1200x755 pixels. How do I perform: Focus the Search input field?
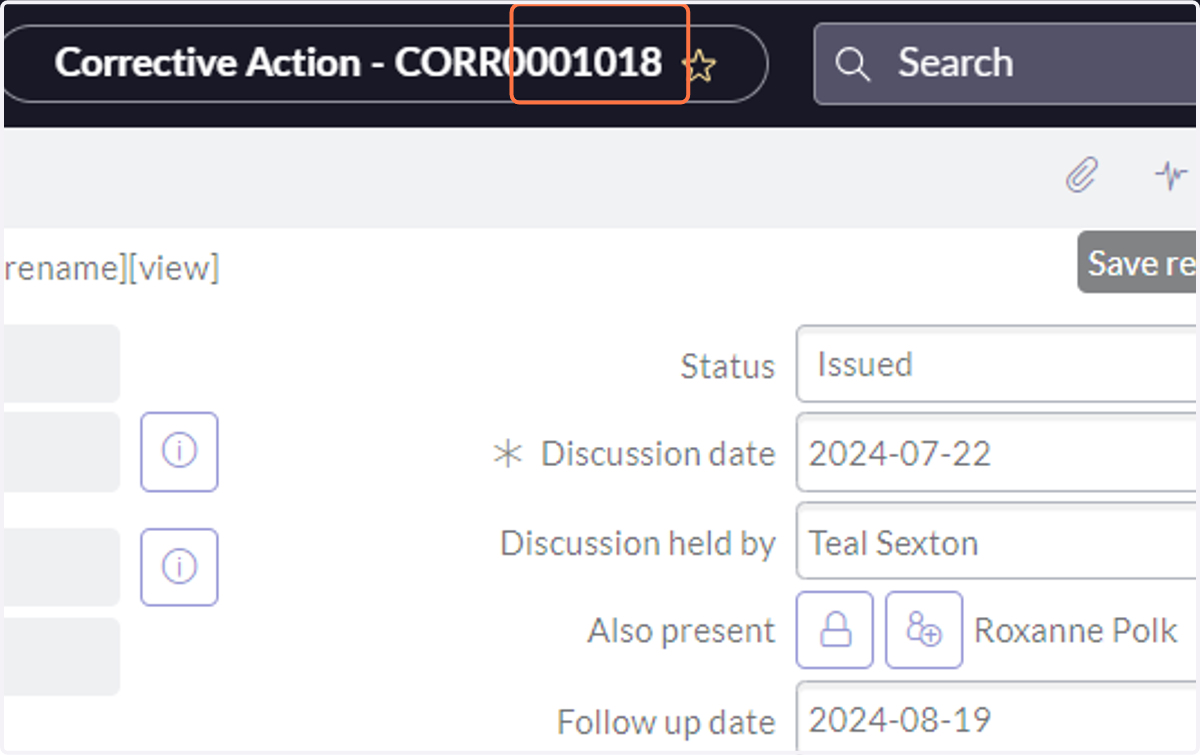pyautogui.click(x=1007, y=64)
